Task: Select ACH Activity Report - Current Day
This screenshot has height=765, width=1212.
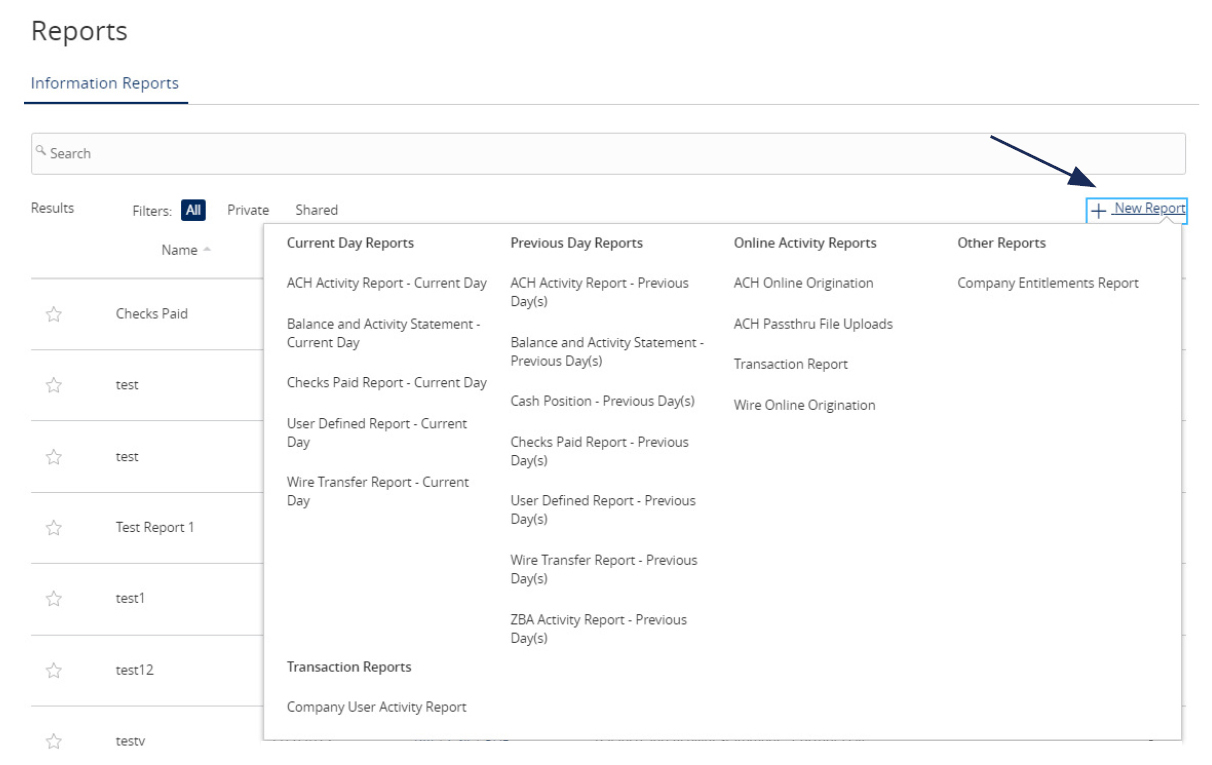Action: pos(386,285)
